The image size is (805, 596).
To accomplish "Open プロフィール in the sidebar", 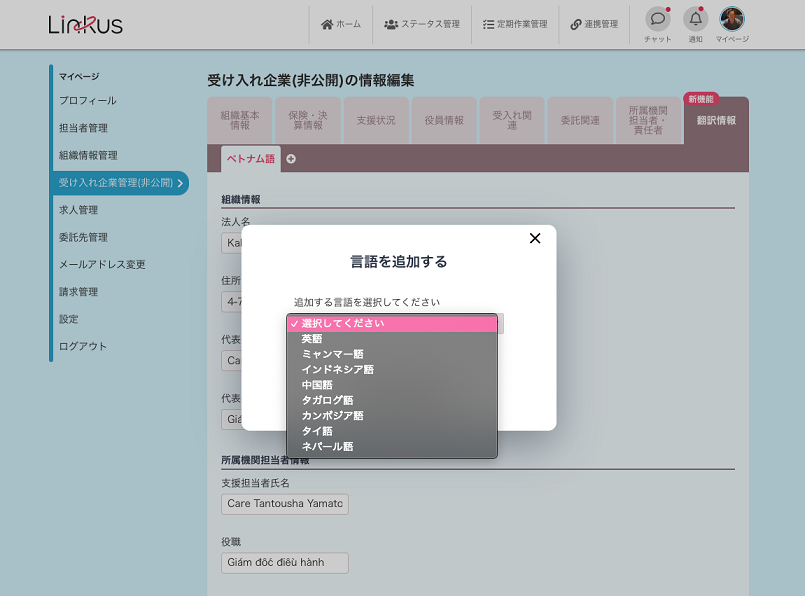I will pos(88,101).
